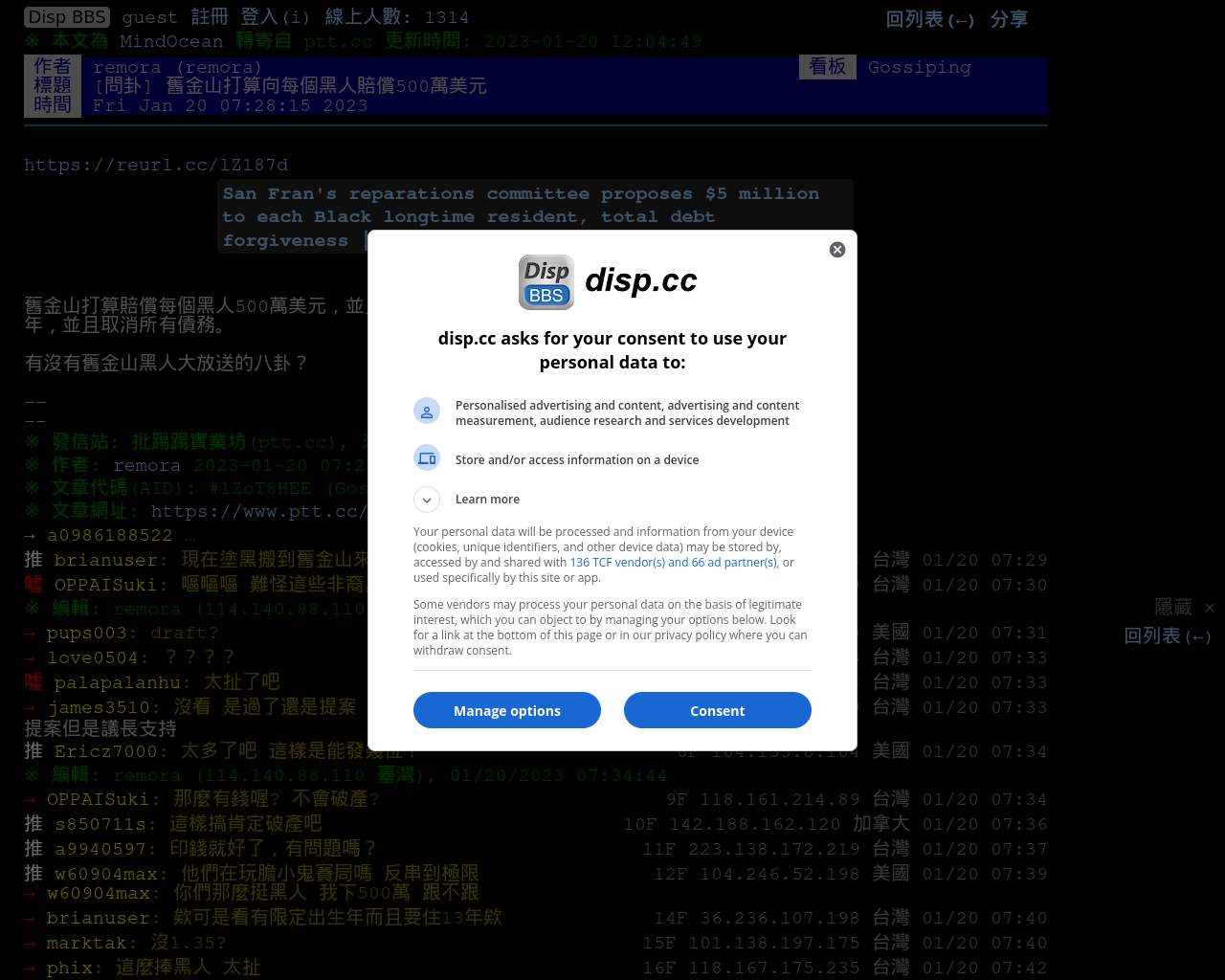Click commenter name love0504

coord(92,657)
